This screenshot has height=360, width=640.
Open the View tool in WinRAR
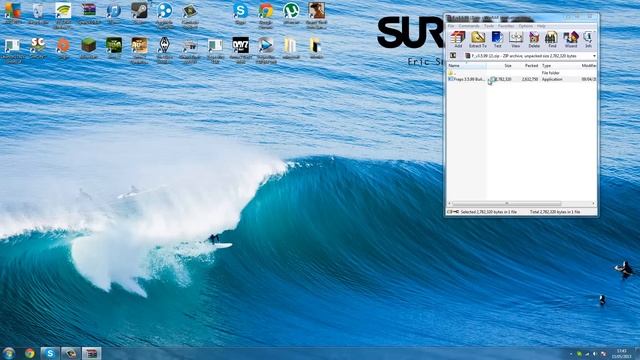click(516, 40)
